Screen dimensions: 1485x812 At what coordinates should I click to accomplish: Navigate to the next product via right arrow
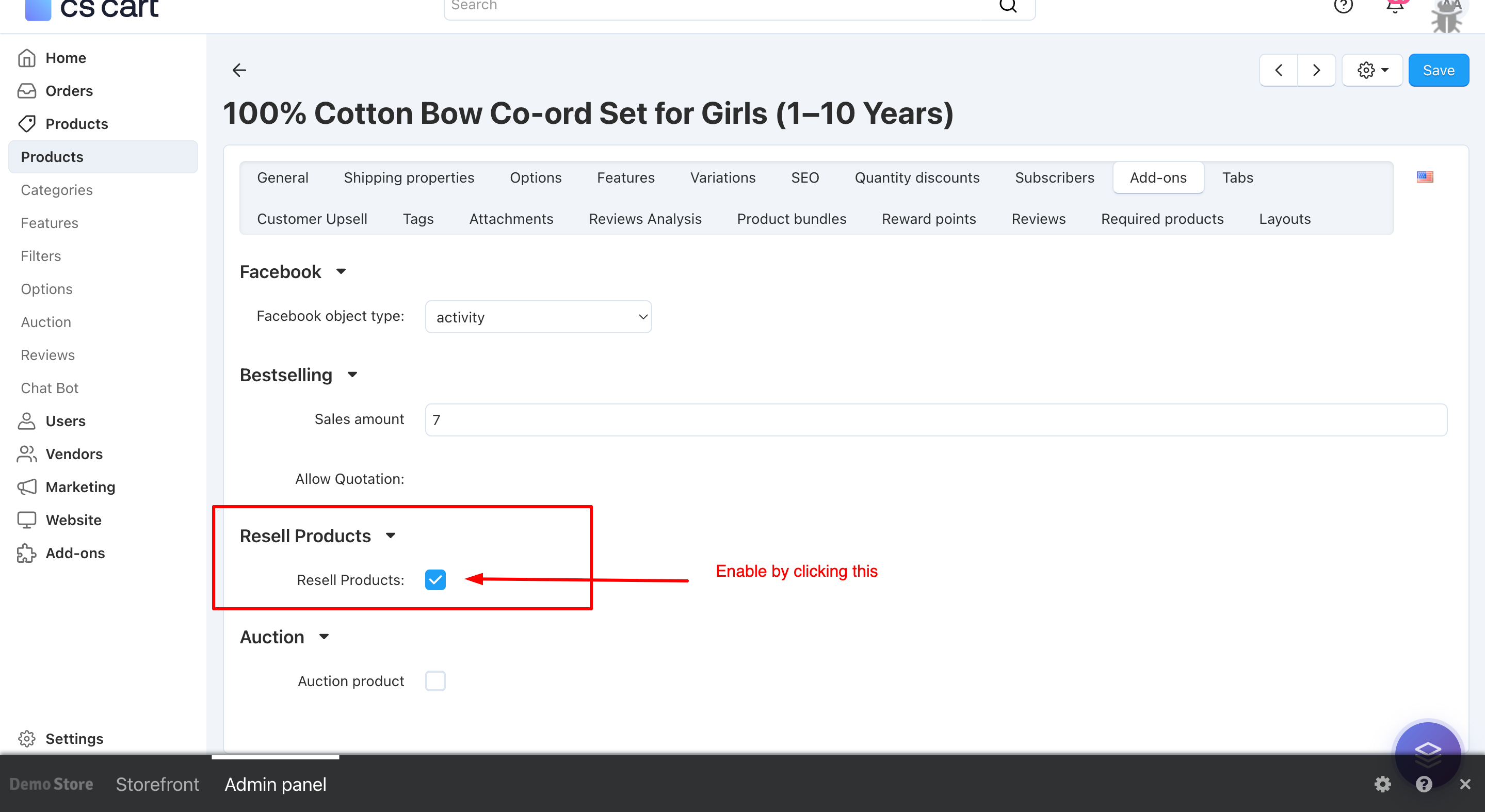coord(1317,70)
